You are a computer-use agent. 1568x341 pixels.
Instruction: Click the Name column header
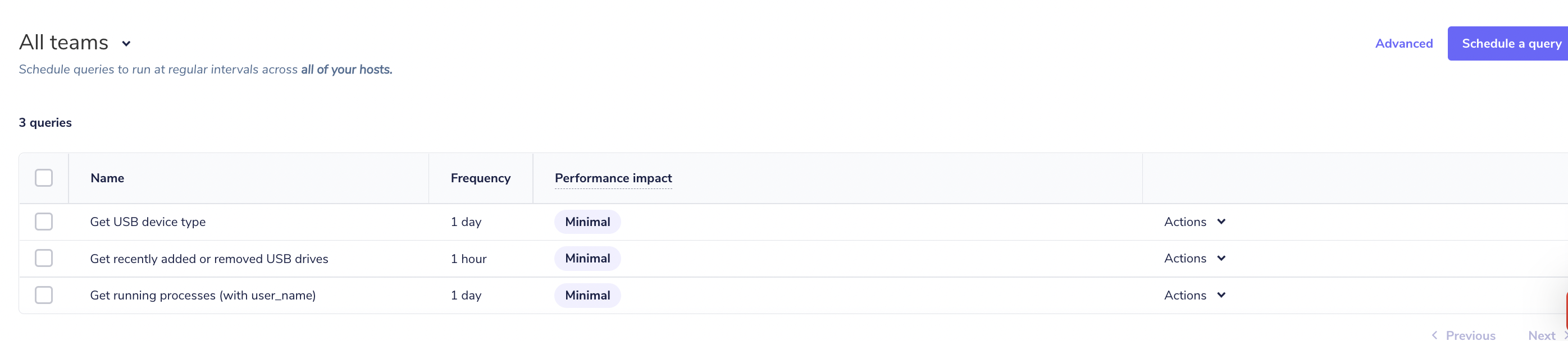pyautogui.click(x=107, y=177)
